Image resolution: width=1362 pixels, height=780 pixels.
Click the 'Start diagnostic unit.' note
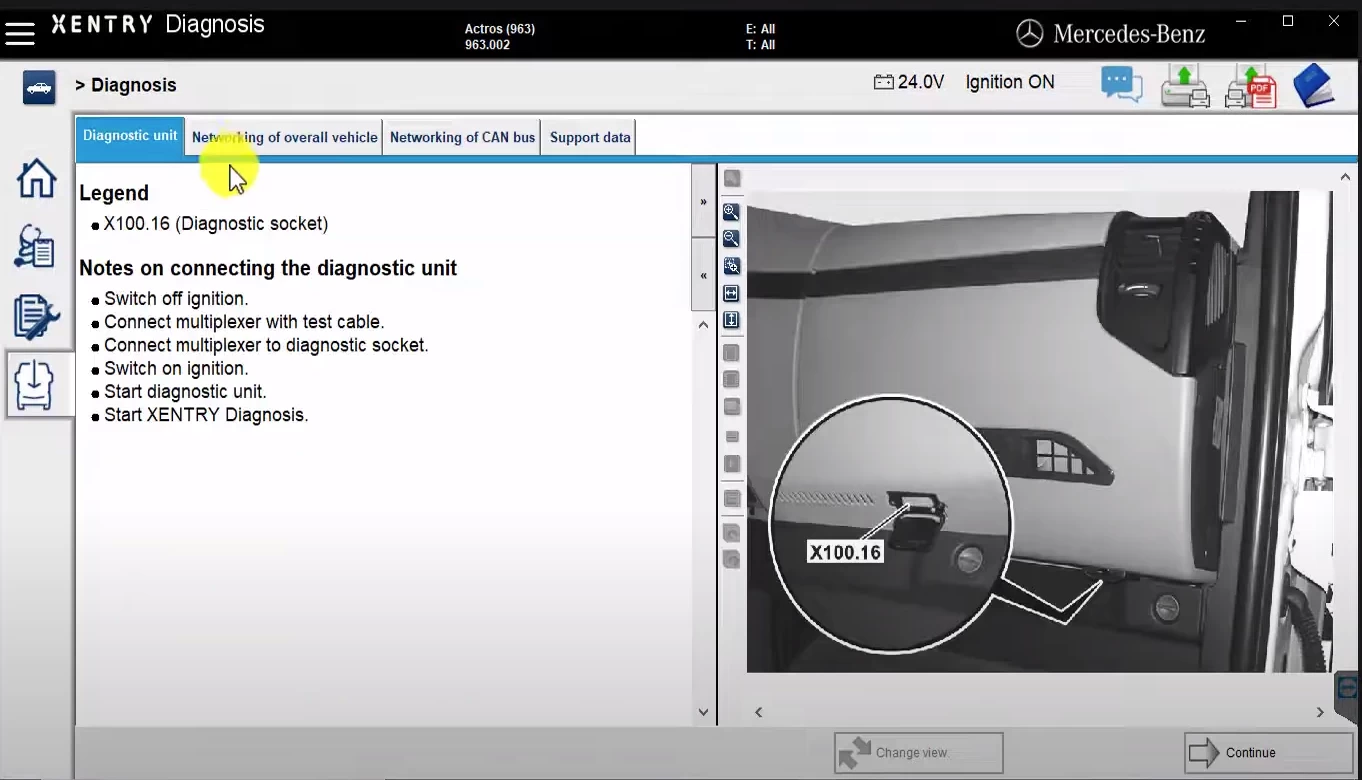[185, 392]
